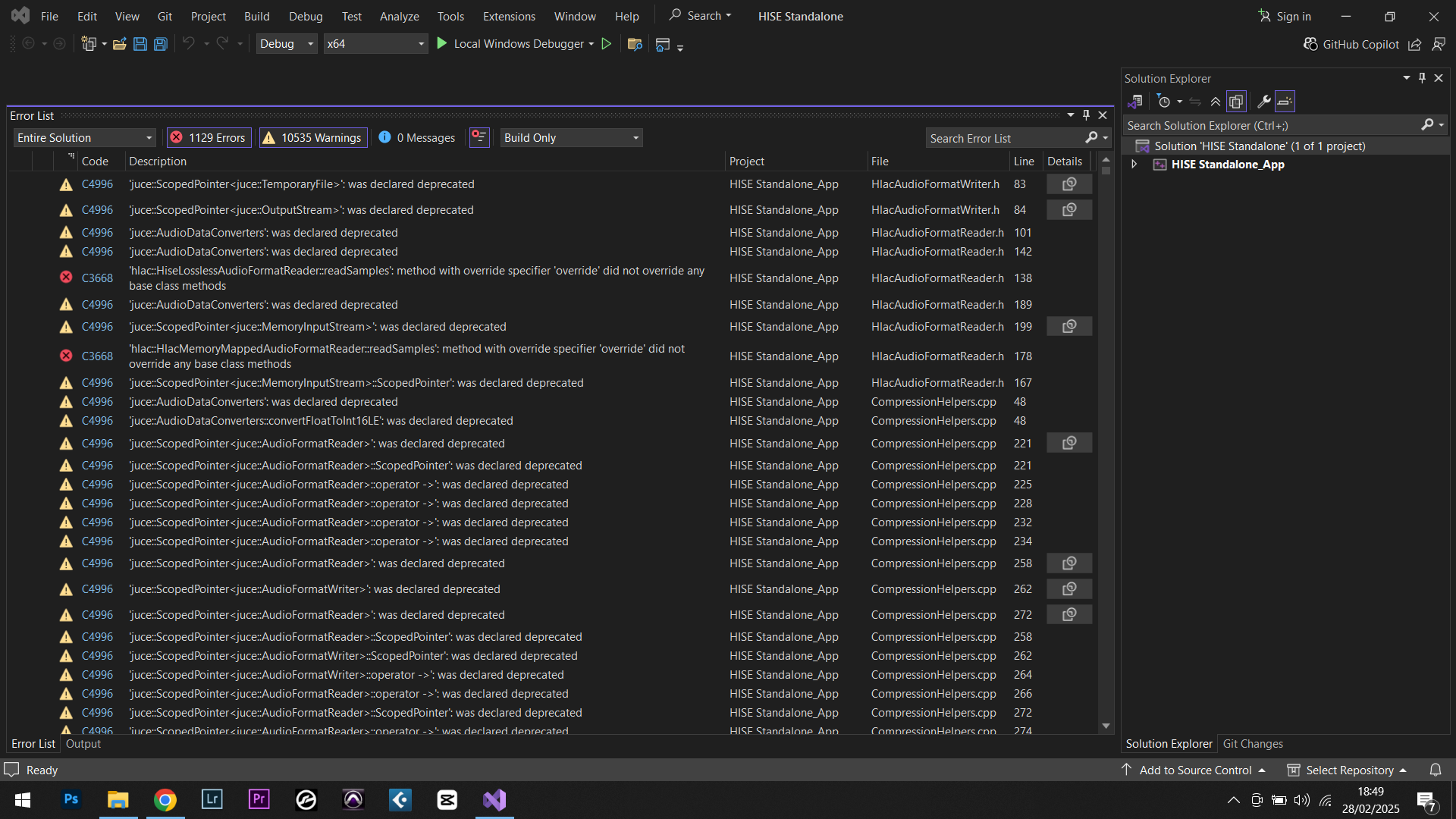Expand the HISE Standalone_App project node
Viewport: 1456px width, 819px height.
(x=1134, y=165)
